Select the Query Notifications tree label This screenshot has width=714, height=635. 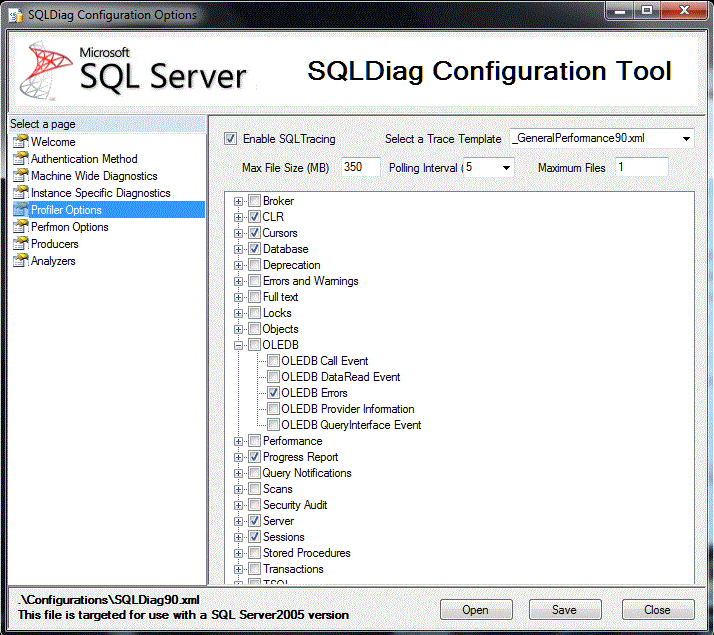306,473
